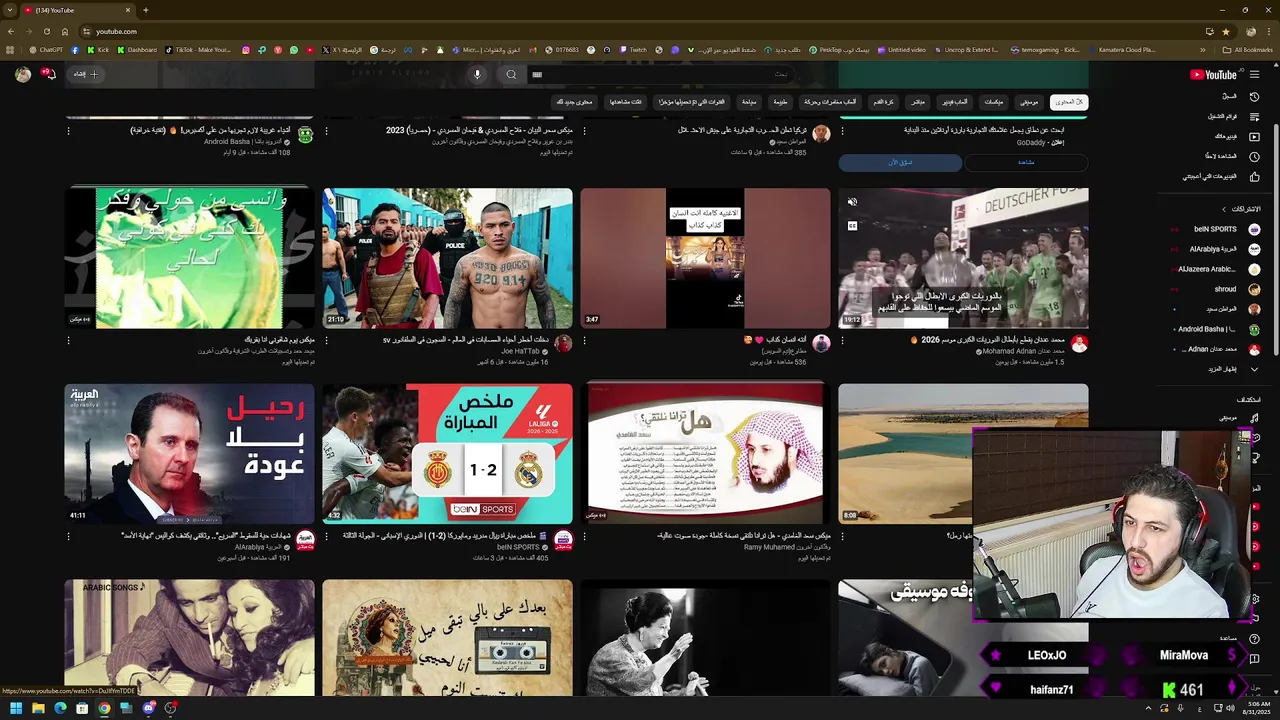Unmute the Bundesliga preview video
Viewport: 1280px width, 720px height.
852,202
